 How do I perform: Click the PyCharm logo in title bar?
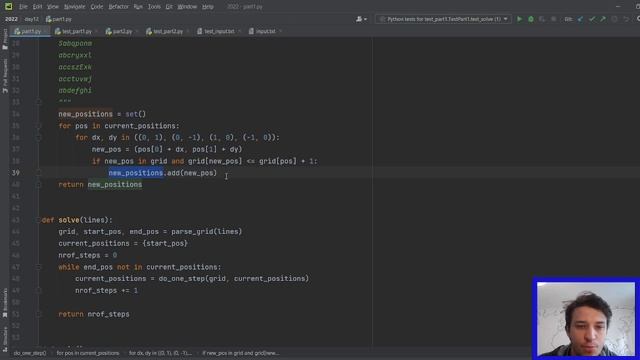pos(8,7)
